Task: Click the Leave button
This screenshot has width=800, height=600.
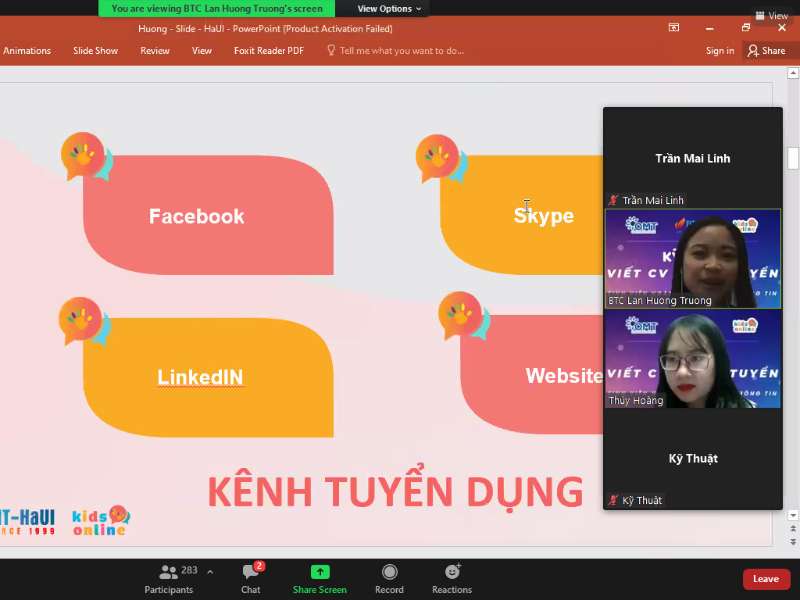Action: [765, 578]
